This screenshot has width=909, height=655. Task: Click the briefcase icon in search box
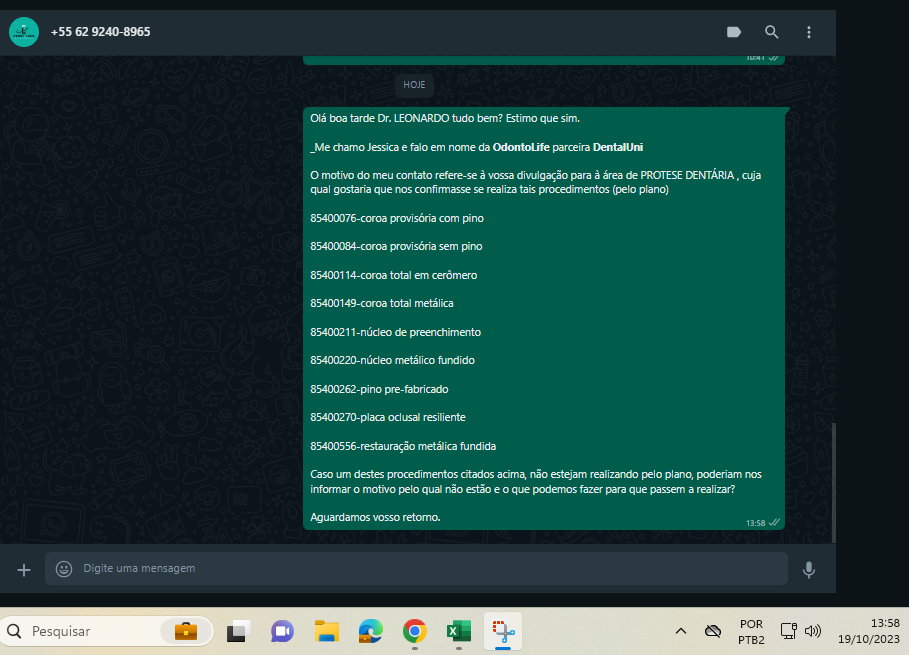(186, 631)
